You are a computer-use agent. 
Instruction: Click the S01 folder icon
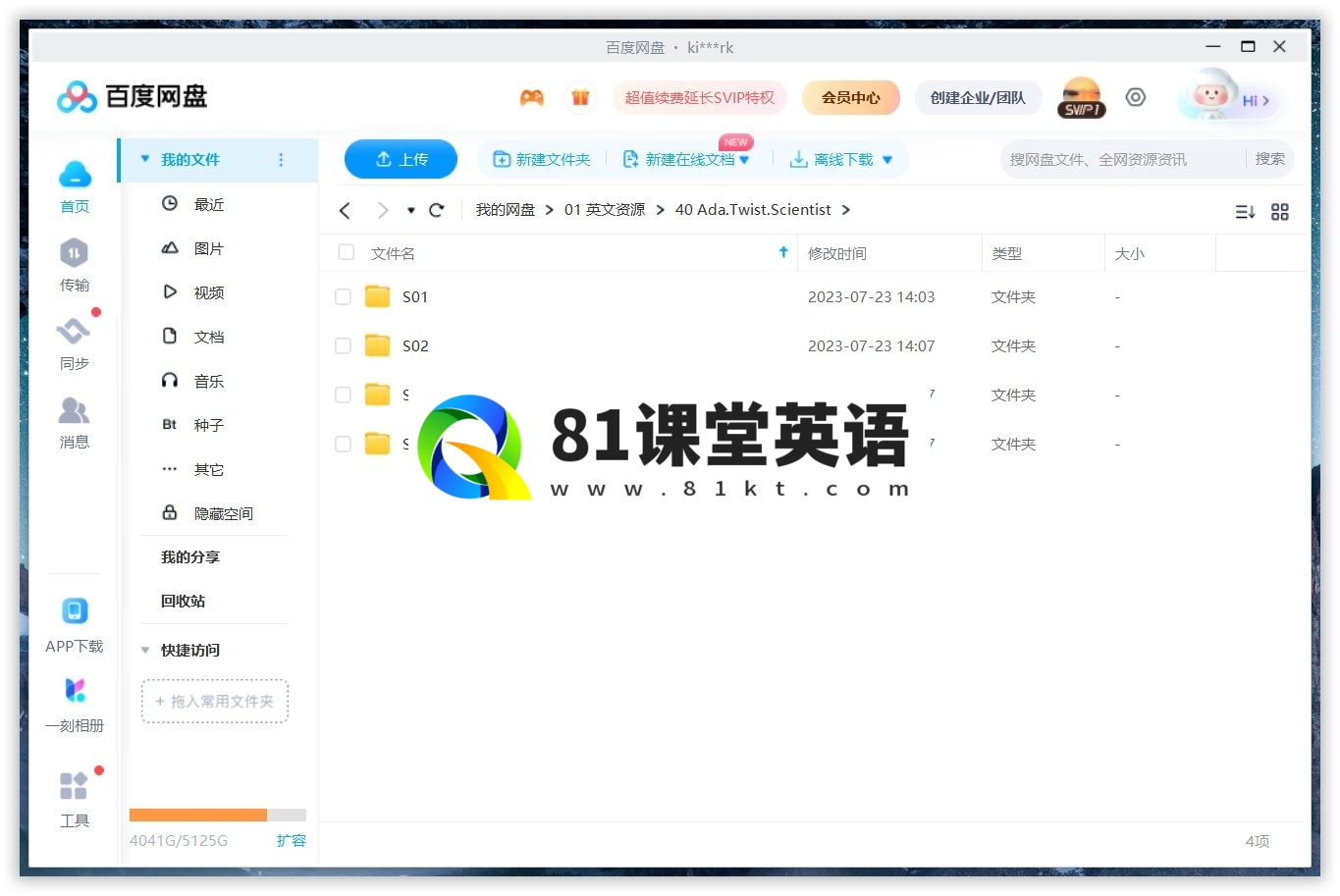[378, 296]
